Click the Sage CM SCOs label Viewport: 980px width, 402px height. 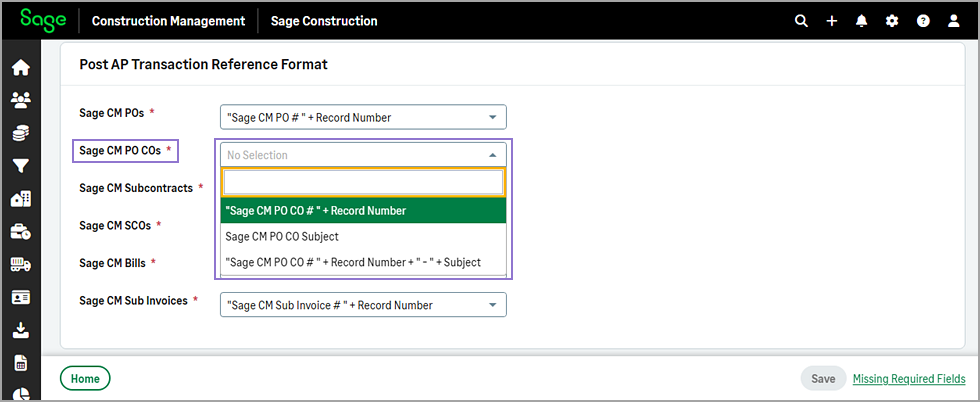pyautogui.click(x=115, y=226)
